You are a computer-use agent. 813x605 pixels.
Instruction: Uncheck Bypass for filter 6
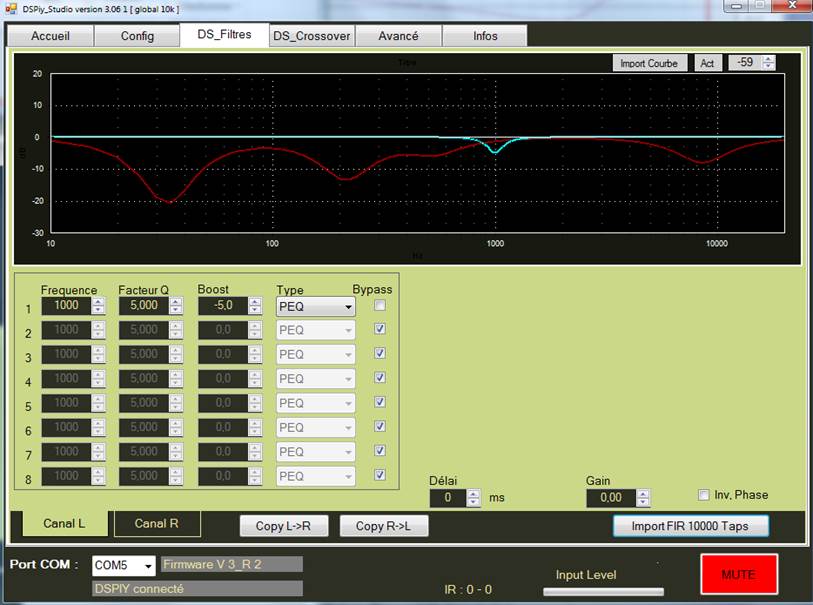380,426
